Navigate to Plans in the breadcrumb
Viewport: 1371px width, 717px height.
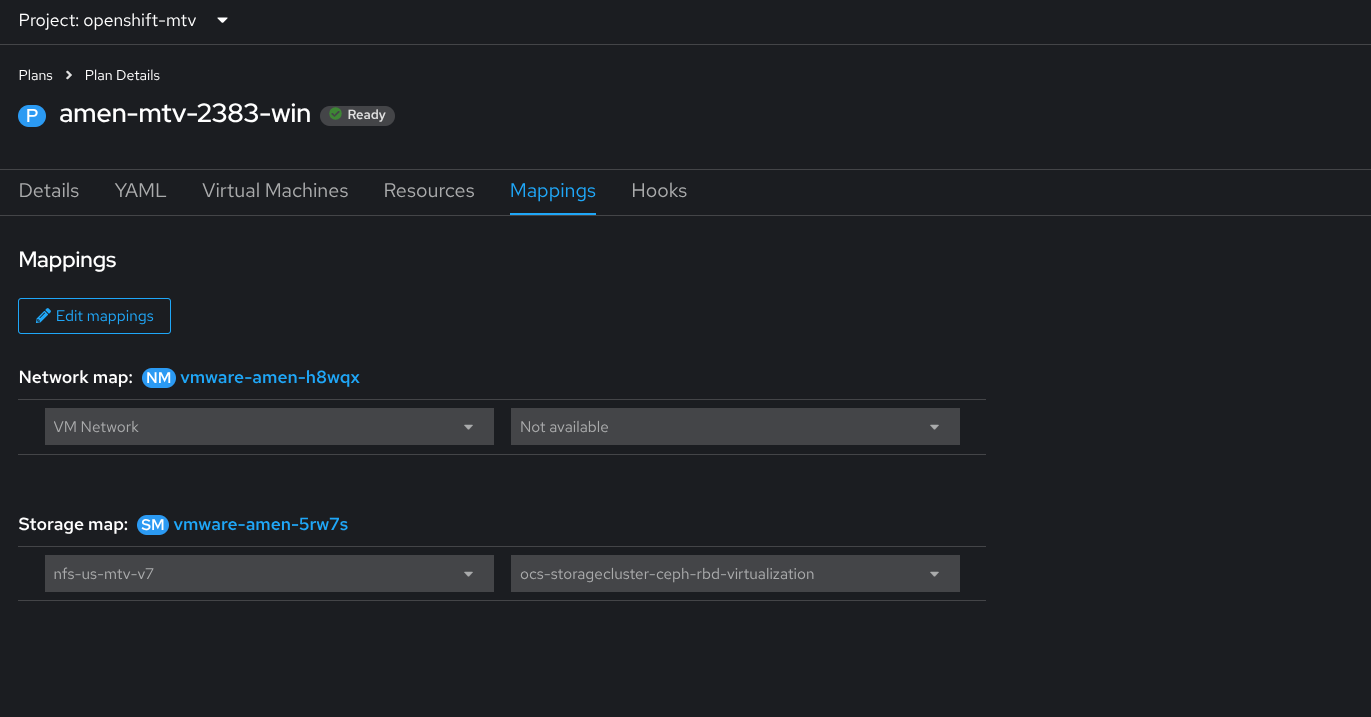(x=36, y=75)
